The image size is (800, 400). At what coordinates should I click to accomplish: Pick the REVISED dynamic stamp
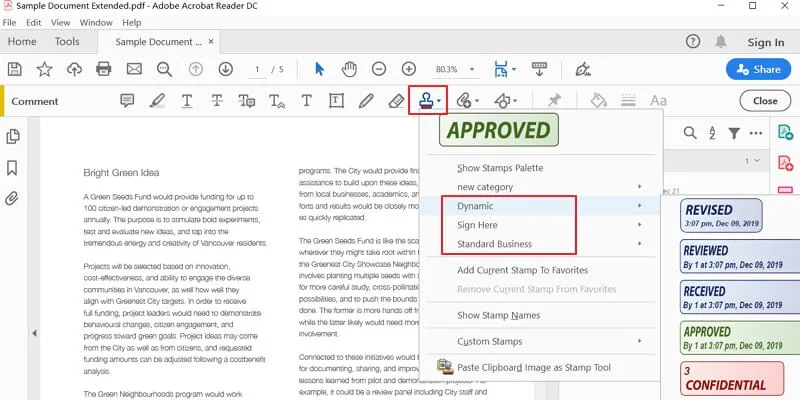tap(721, 216)
